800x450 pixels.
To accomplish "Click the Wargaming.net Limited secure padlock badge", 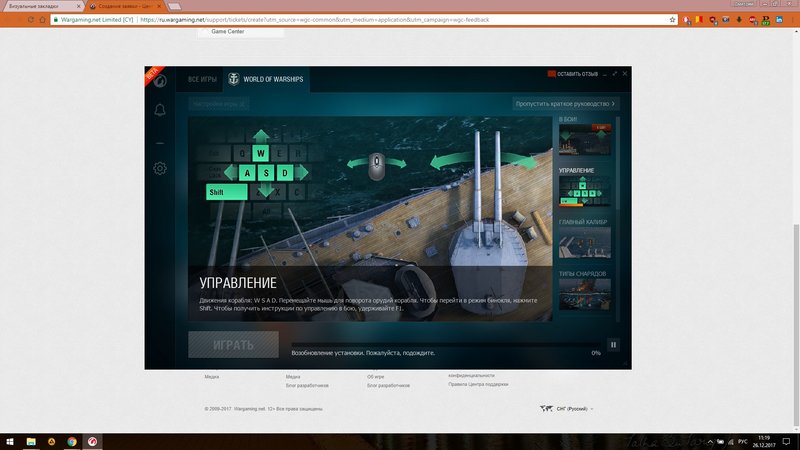I will [93, 20].
